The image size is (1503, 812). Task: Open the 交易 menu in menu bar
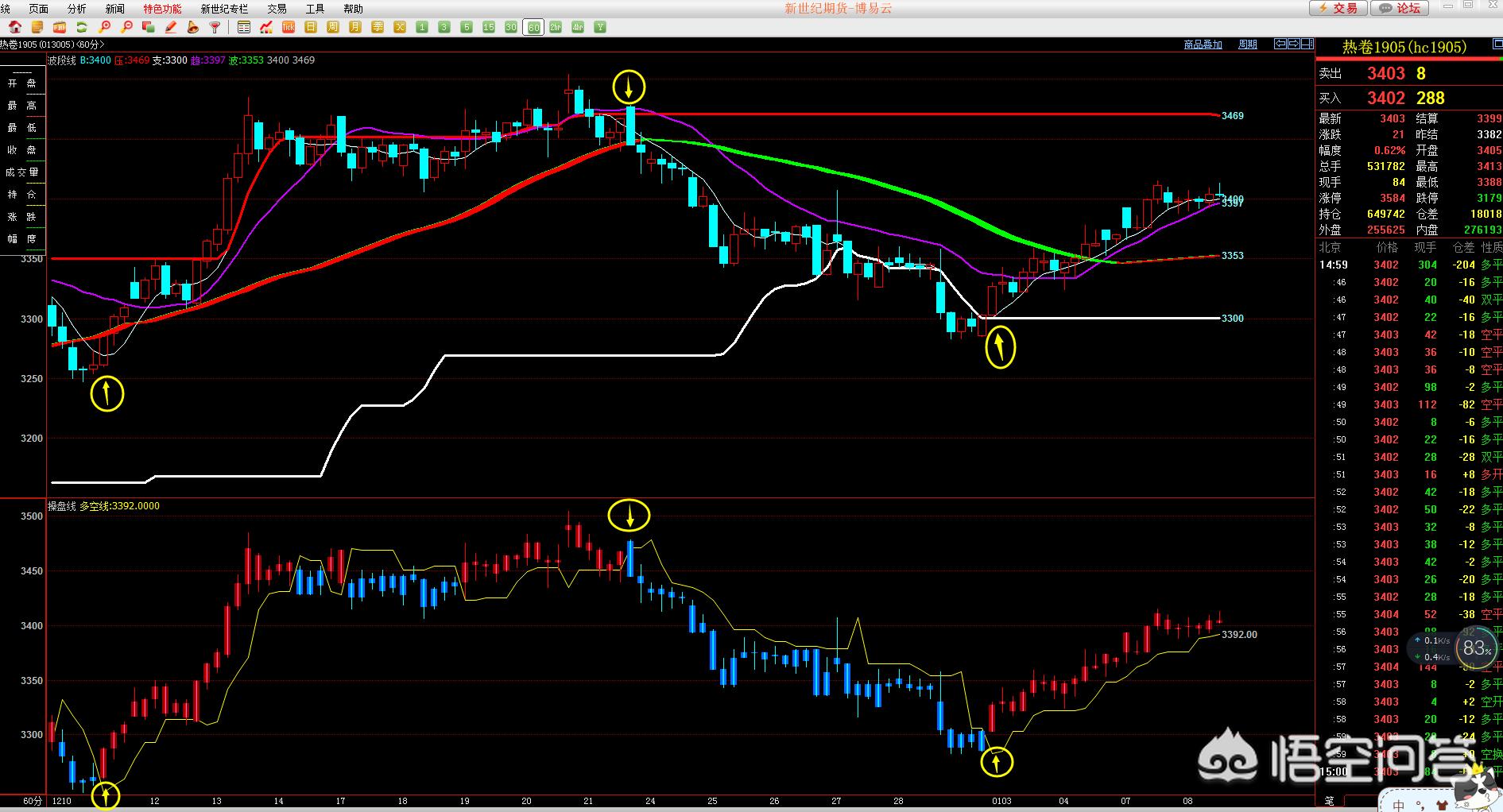click(x=277, y=9)
